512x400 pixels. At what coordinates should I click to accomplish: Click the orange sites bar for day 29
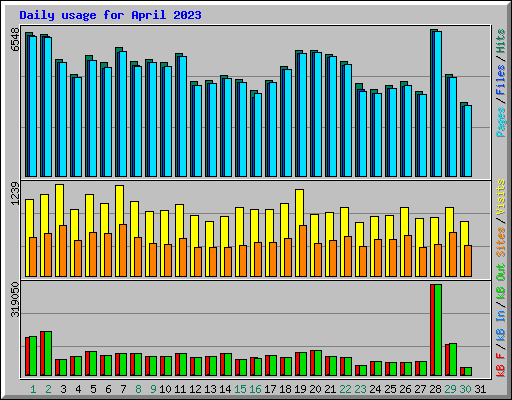pyautogui.click(x=453, y=254)
